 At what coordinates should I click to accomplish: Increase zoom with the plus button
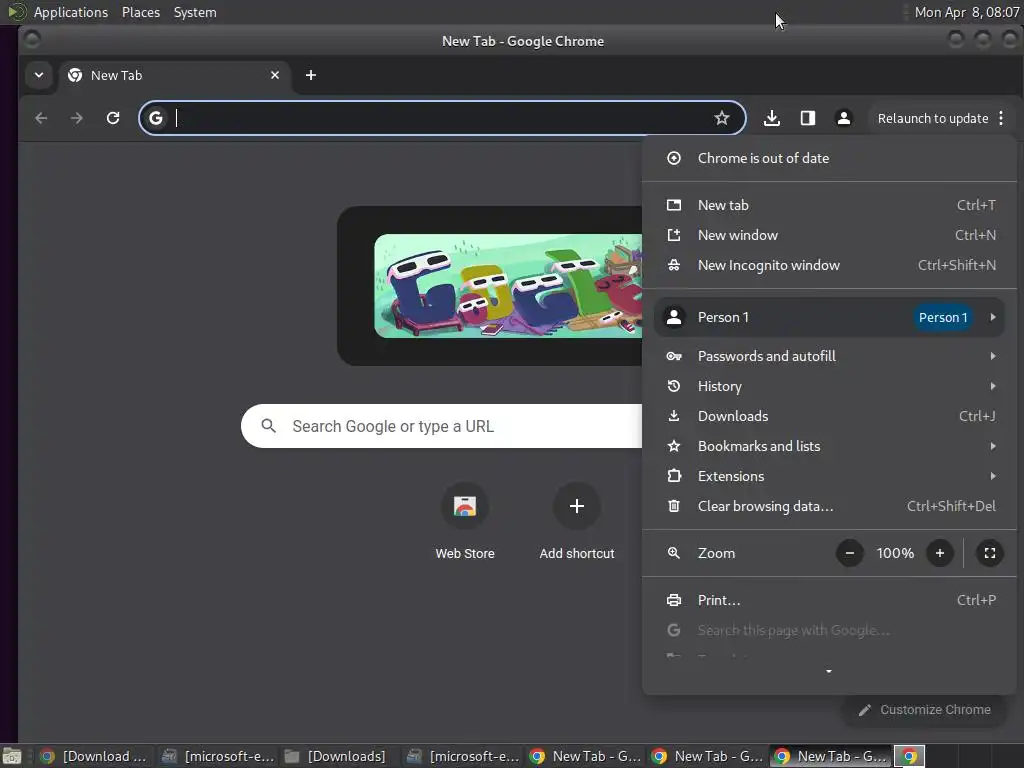[x=940, y=553]
